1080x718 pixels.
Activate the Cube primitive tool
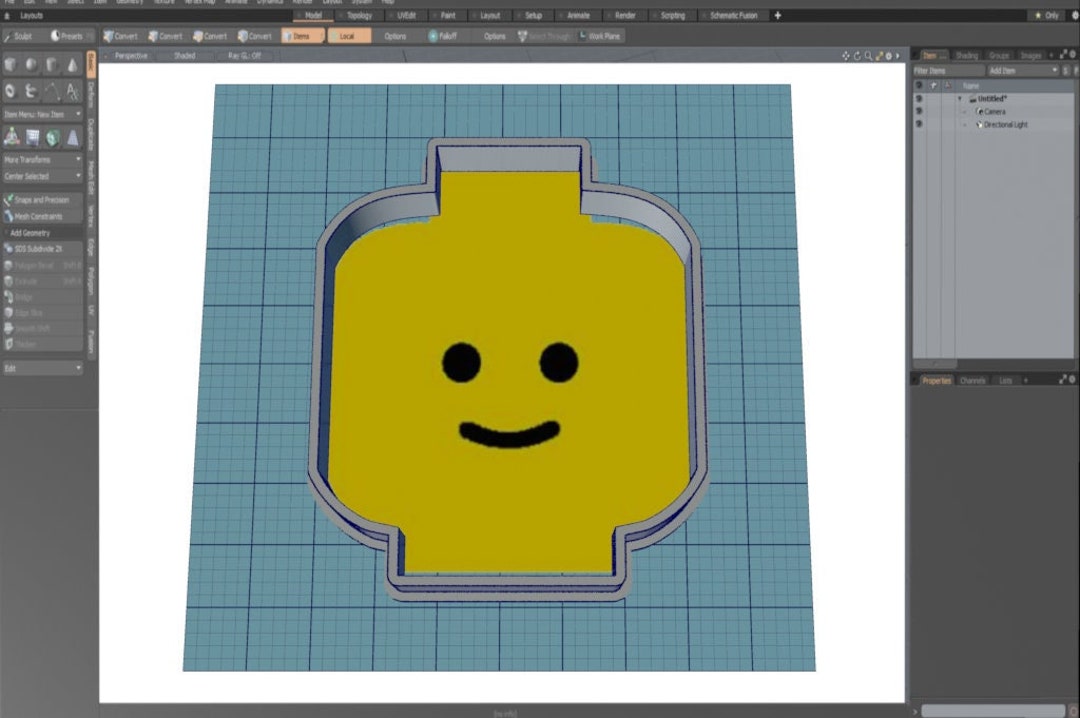point(12,63)
